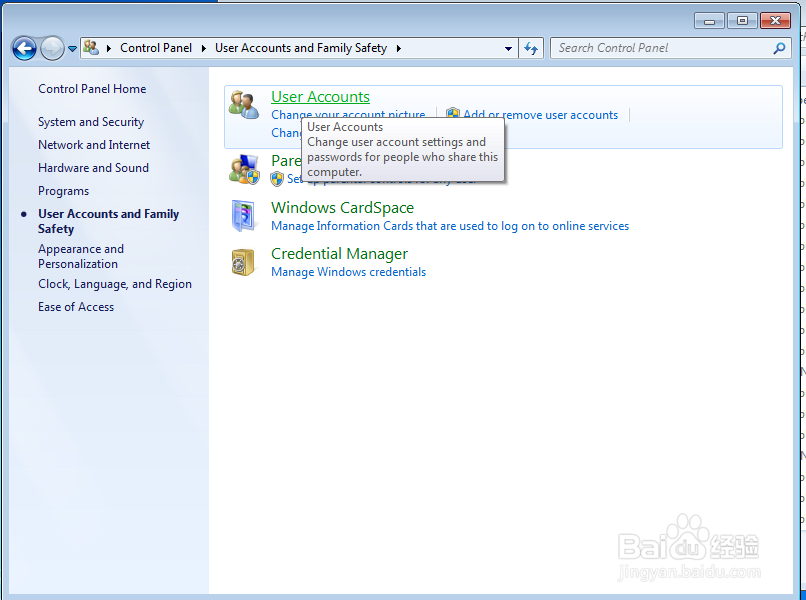The height and width of the screenshot is (600, 806).
Task: Open Programs category
Action: (x=64, y=191)
